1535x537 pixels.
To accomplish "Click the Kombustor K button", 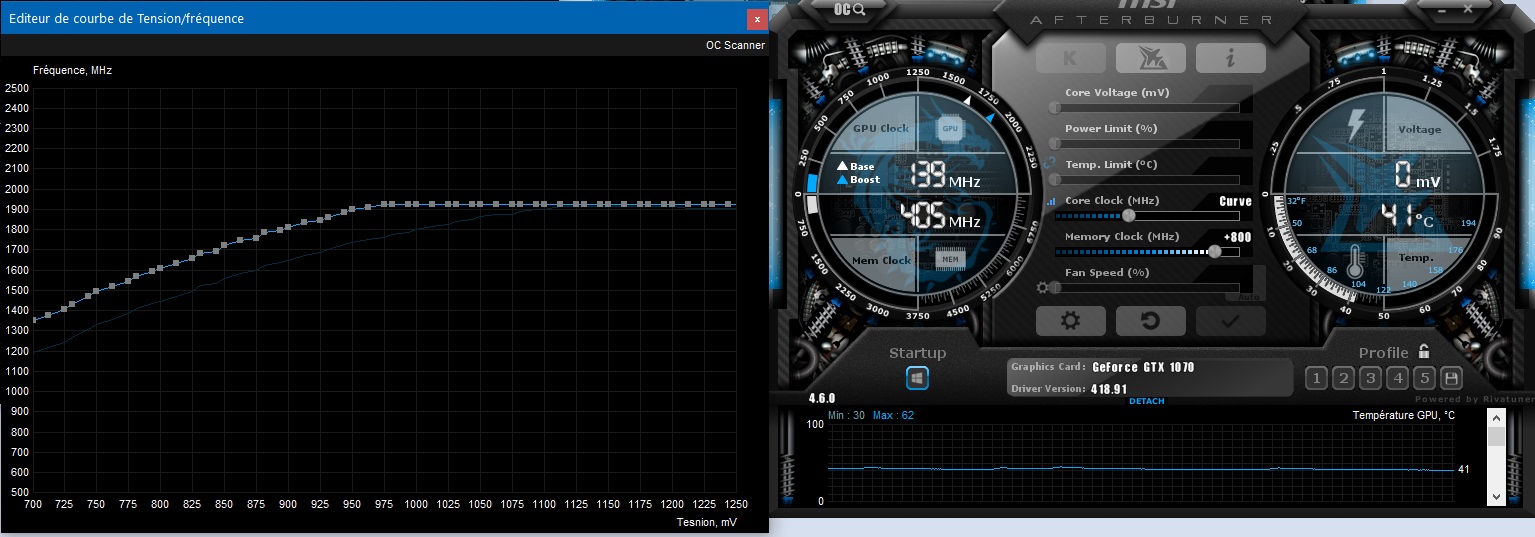I will click(1070, 58).
